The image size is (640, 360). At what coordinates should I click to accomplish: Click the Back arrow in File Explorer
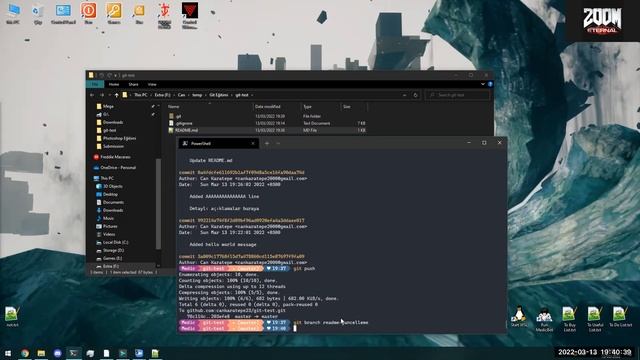click(x=92, y=95)
